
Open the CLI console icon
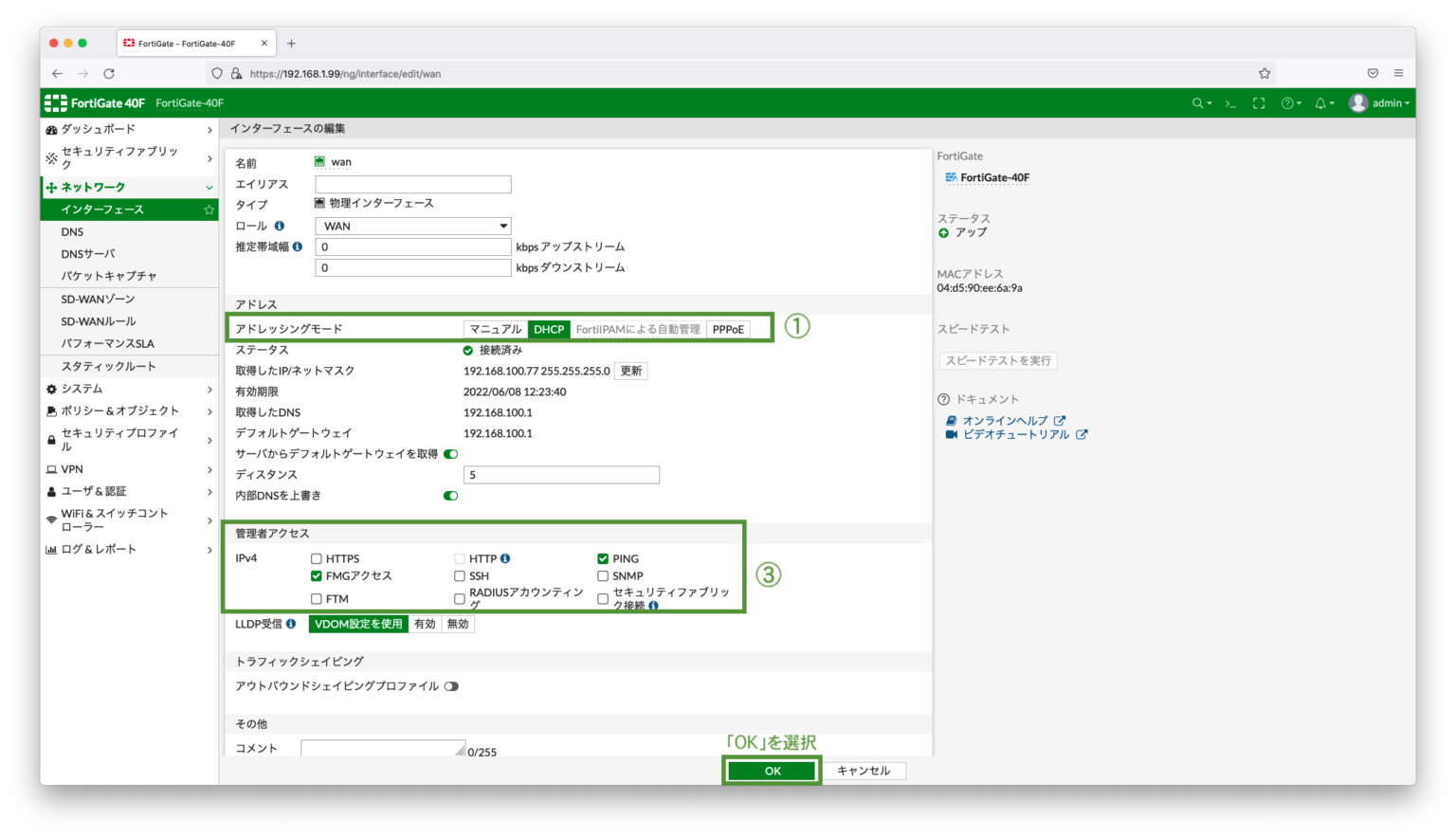[x=1228, y=102]
